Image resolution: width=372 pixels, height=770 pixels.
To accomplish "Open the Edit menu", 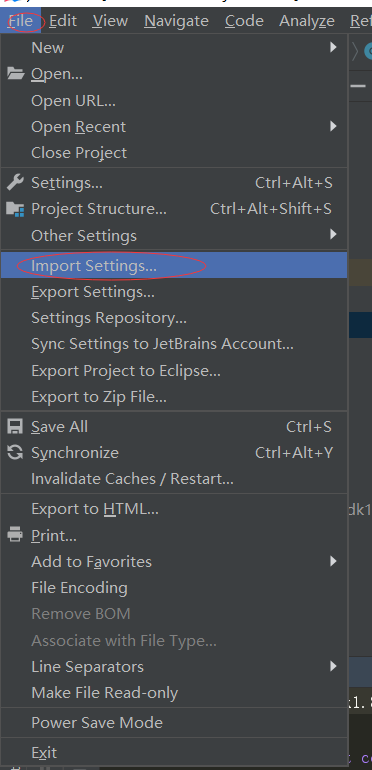I will pos(63,21).
